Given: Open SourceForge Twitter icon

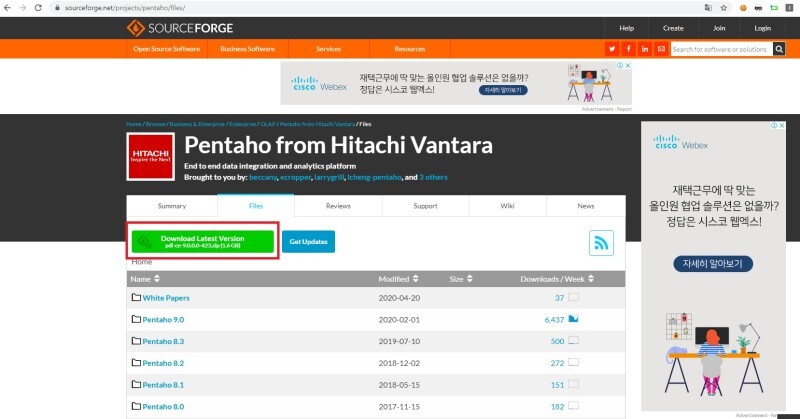Looking at the screenshot, I should (612, 49).
